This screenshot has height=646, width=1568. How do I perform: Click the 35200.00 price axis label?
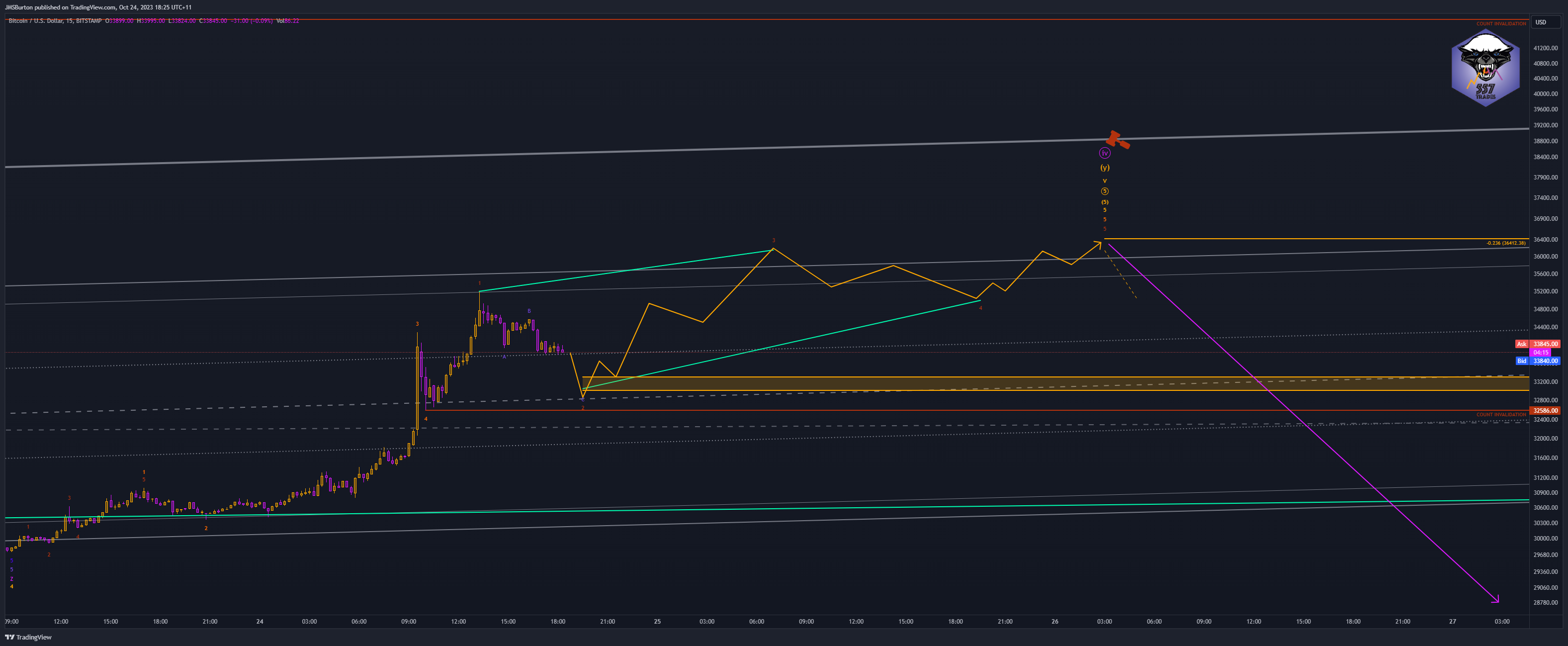coord(1546,291)
